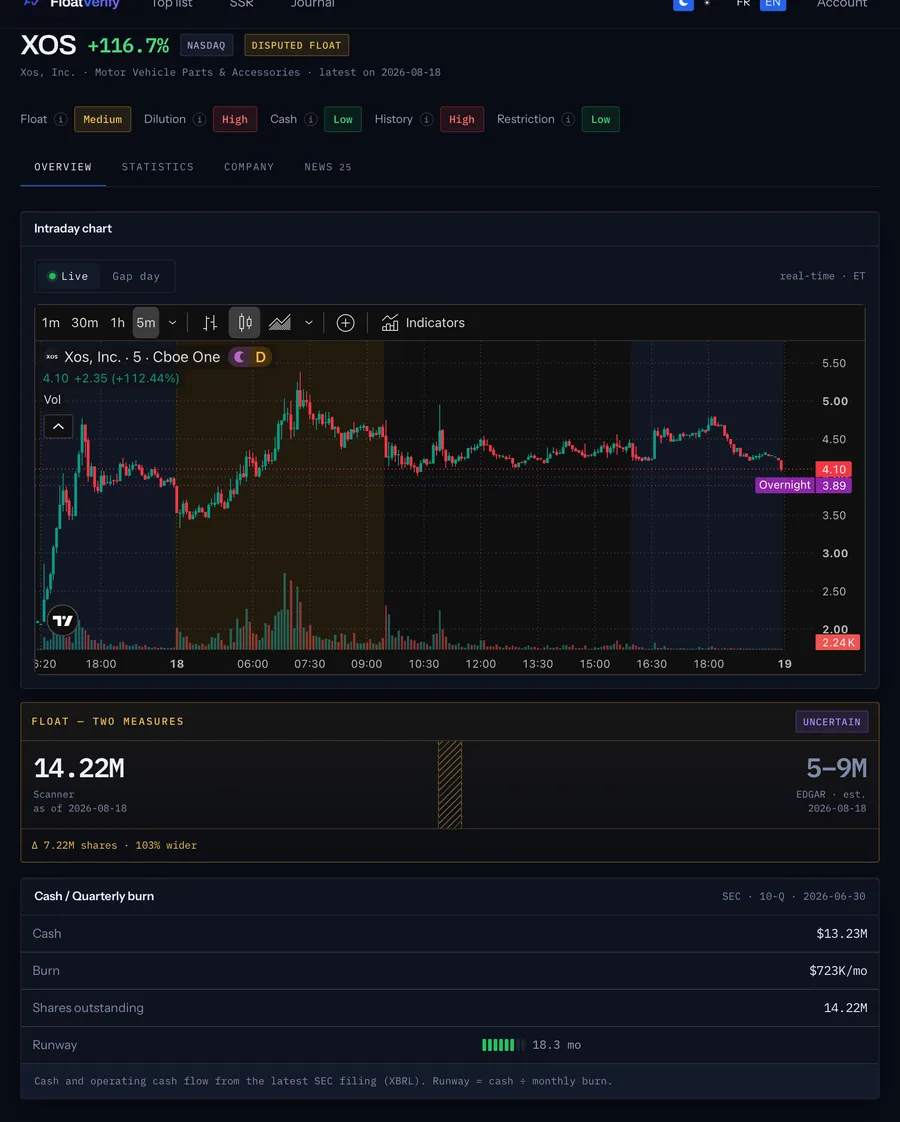Screen dimensions: 900x1122
Task: Expand the time interval dropdown arrow
Action: tap(172, 323)
